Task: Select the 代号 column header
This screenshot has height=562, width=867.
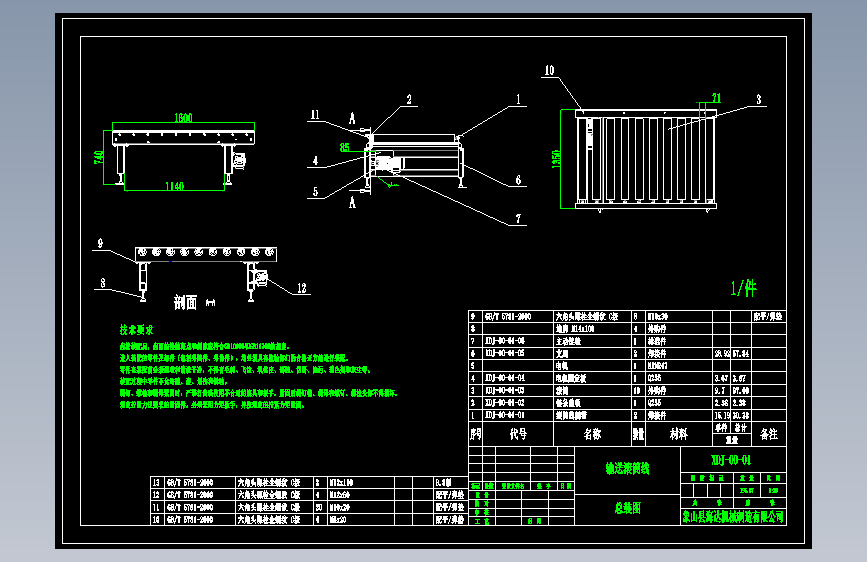Action: (x=518, y=434)
